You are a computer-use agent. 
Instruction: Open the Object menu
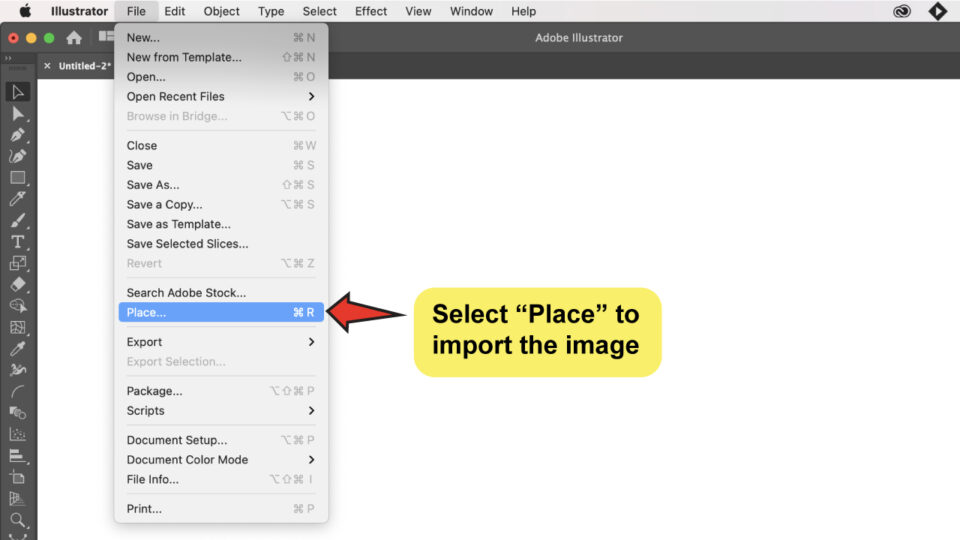(221, 11)
